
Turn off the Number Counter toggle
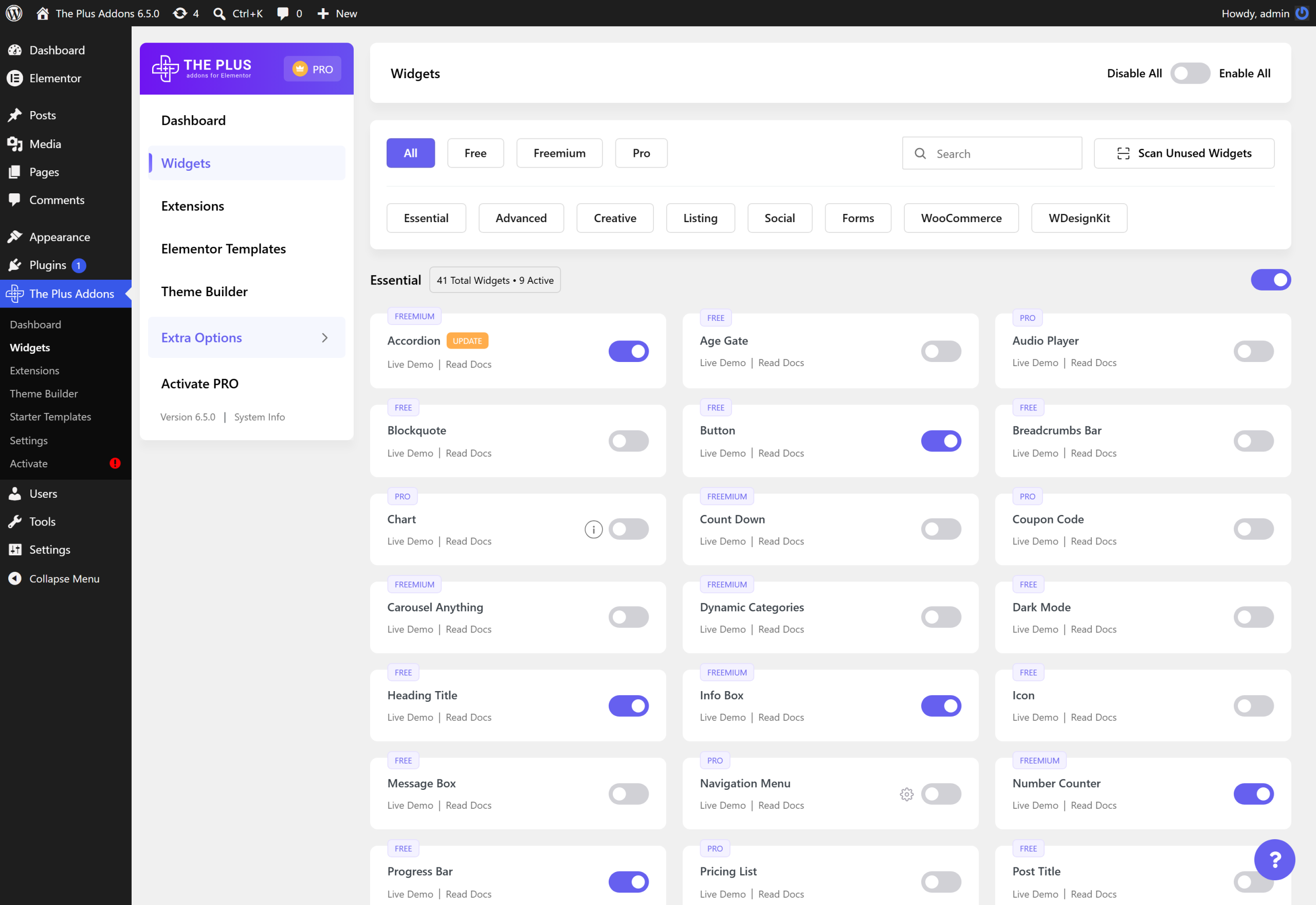(x=1253, y=794)
